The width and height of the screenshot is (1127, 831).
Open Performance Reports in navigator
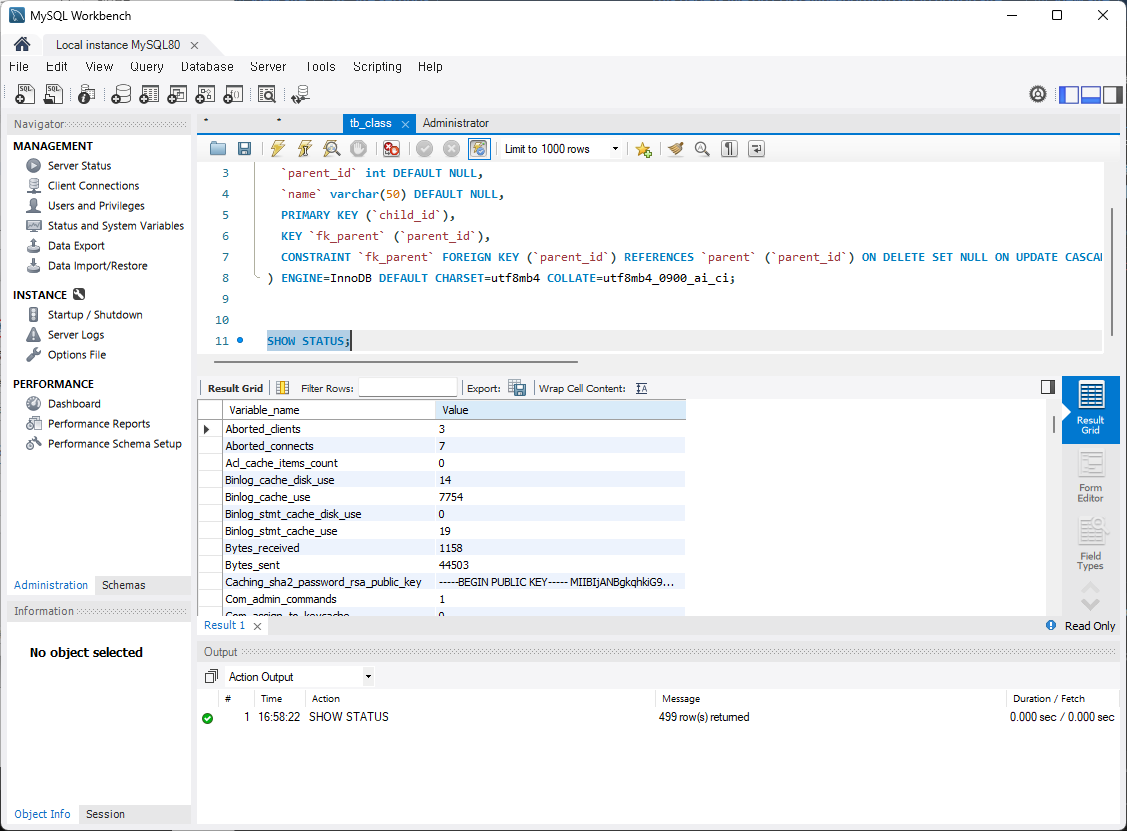(x=99, y=424)
